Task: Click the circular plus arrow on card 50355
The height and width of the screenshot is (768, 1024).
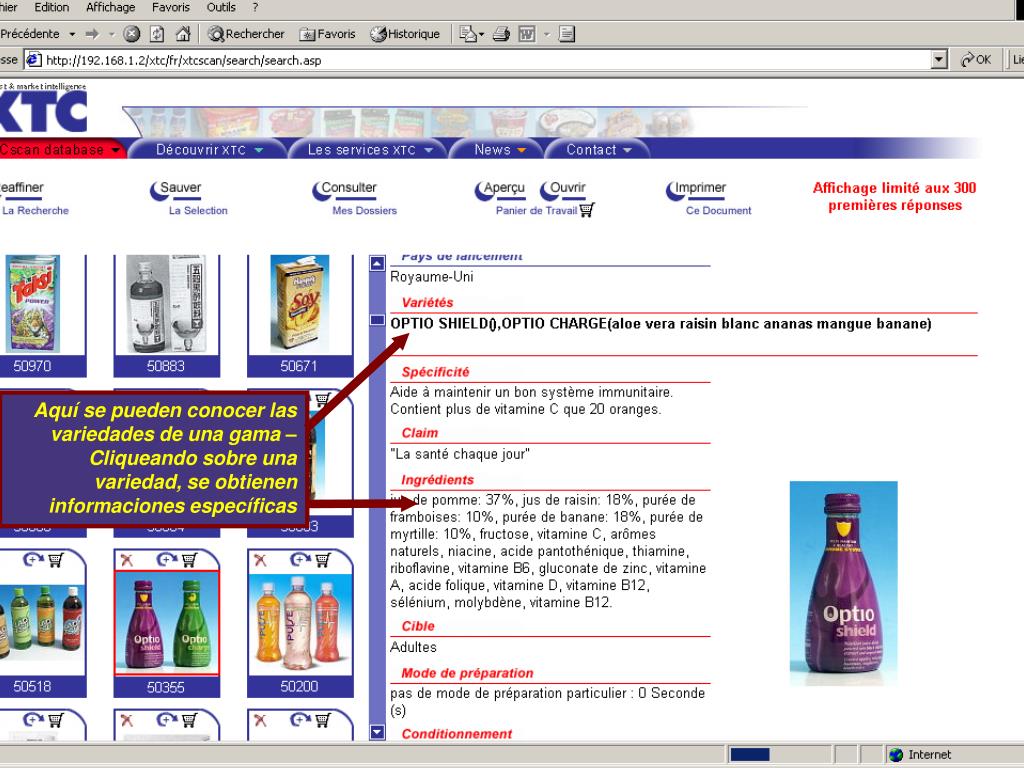Action: tap(167, 560)
